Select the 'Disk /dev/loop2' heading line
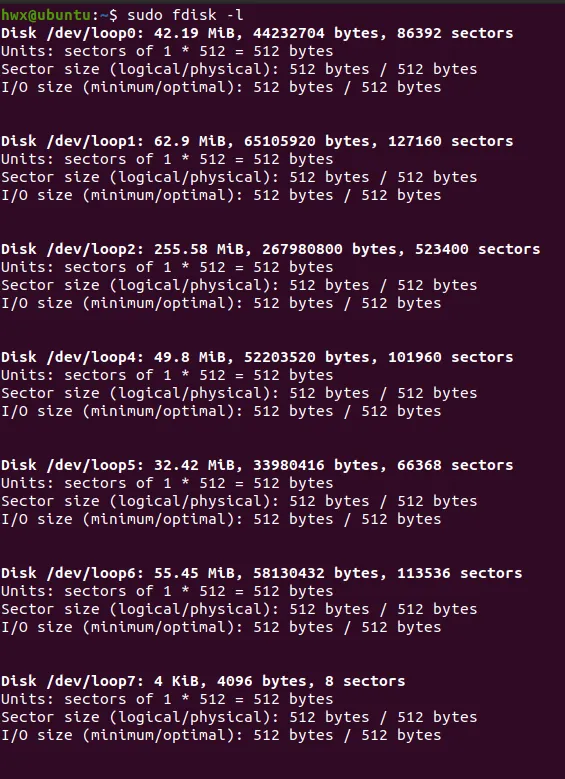565x779 pixels. click(x=270, y=249)
